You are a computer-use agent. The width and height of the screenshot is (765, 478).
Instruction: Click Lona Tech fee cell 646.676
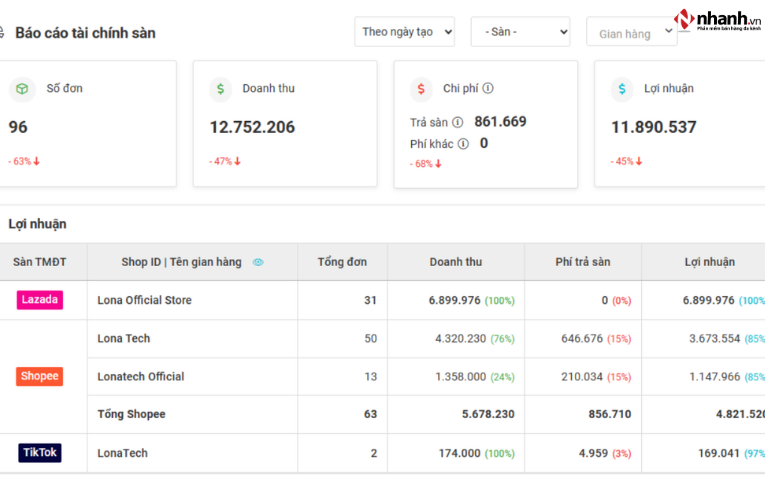pyautogui.click(x=582, y=339)
